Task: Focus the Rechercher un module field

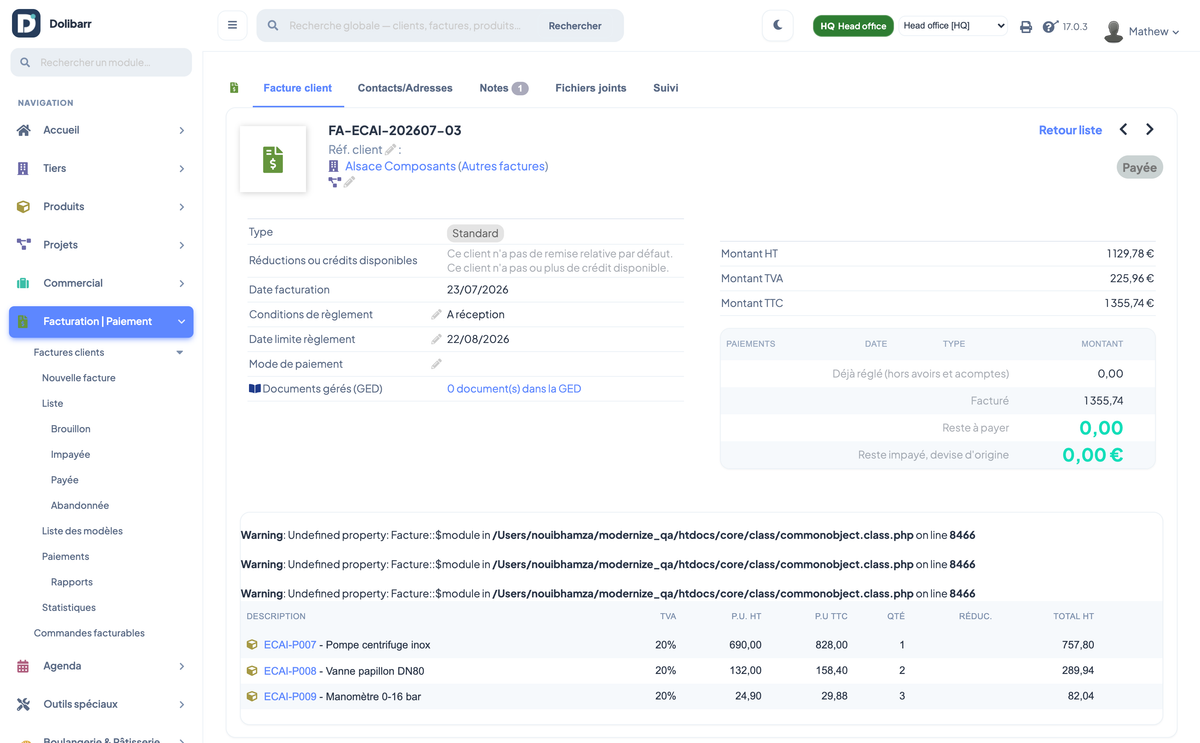Action: pos(101,62)
